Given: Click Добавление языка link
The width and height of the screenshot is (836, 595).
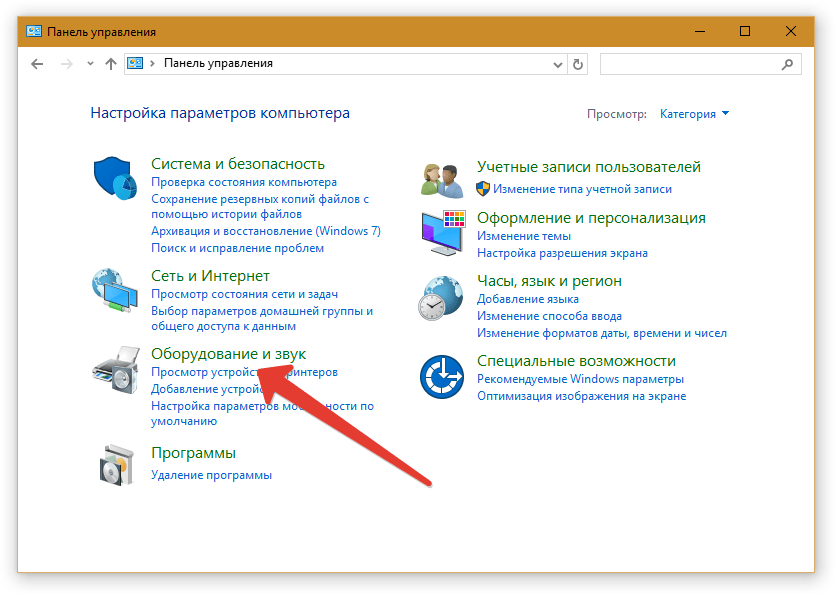Looking at the screenshot, I should point(527,299).
